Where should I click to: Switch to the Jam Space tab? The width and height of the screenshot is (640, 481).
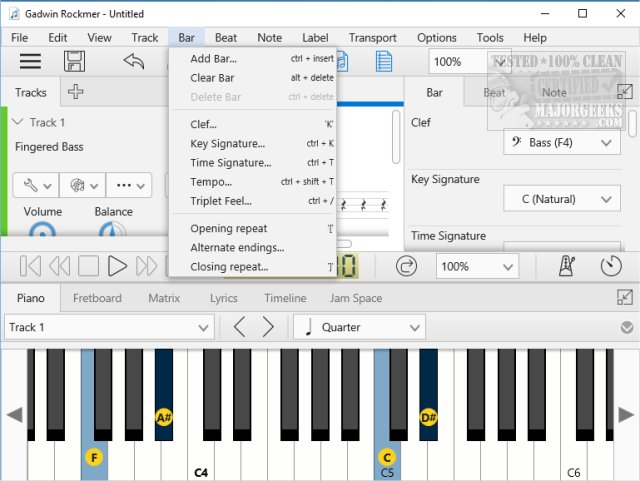pos(356,298)
